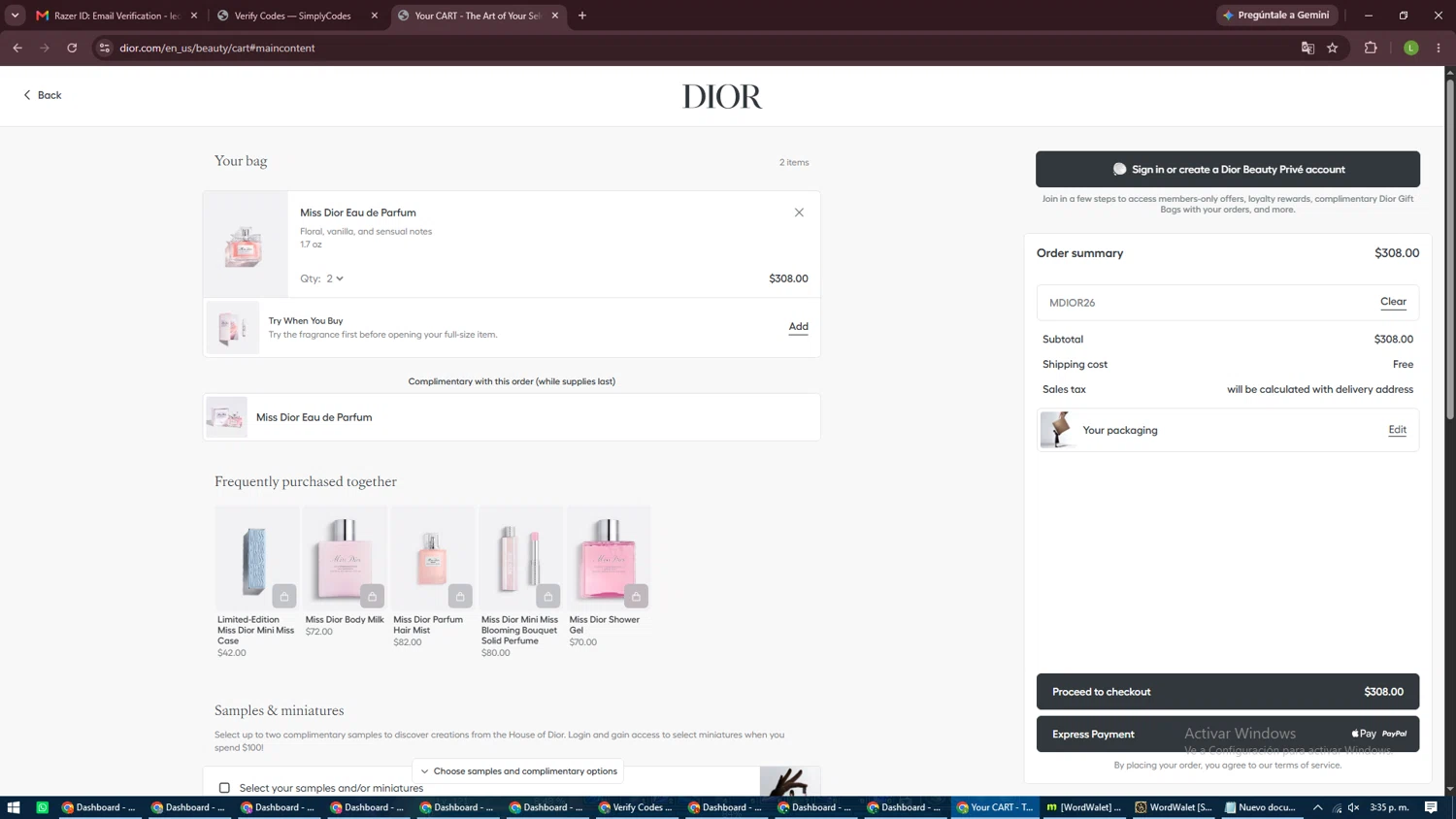
Task: Add Miss Dior Body Milk via bag icon
Action: 372,596
